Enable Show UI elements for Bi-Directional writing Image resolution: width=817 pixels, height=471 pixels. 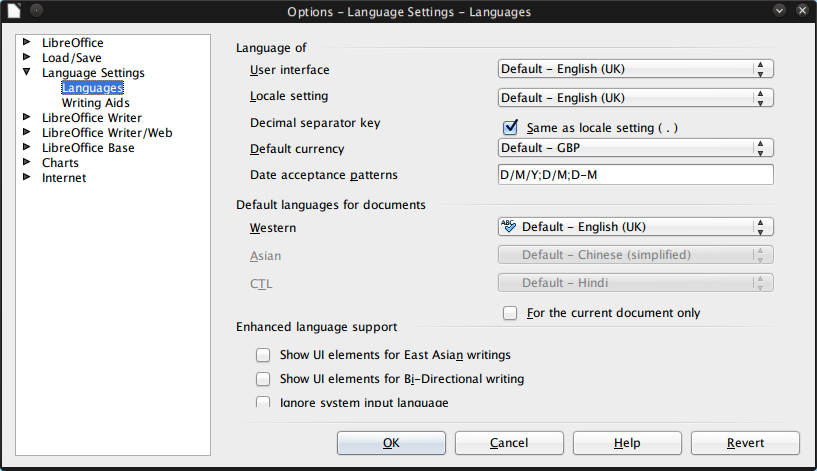click(x=263, y=379)
